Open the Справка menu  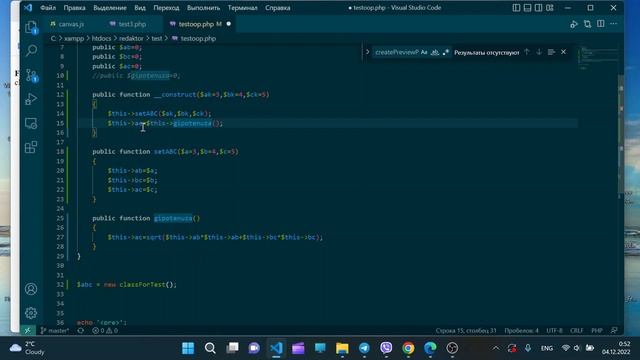[x=278, y=8]
